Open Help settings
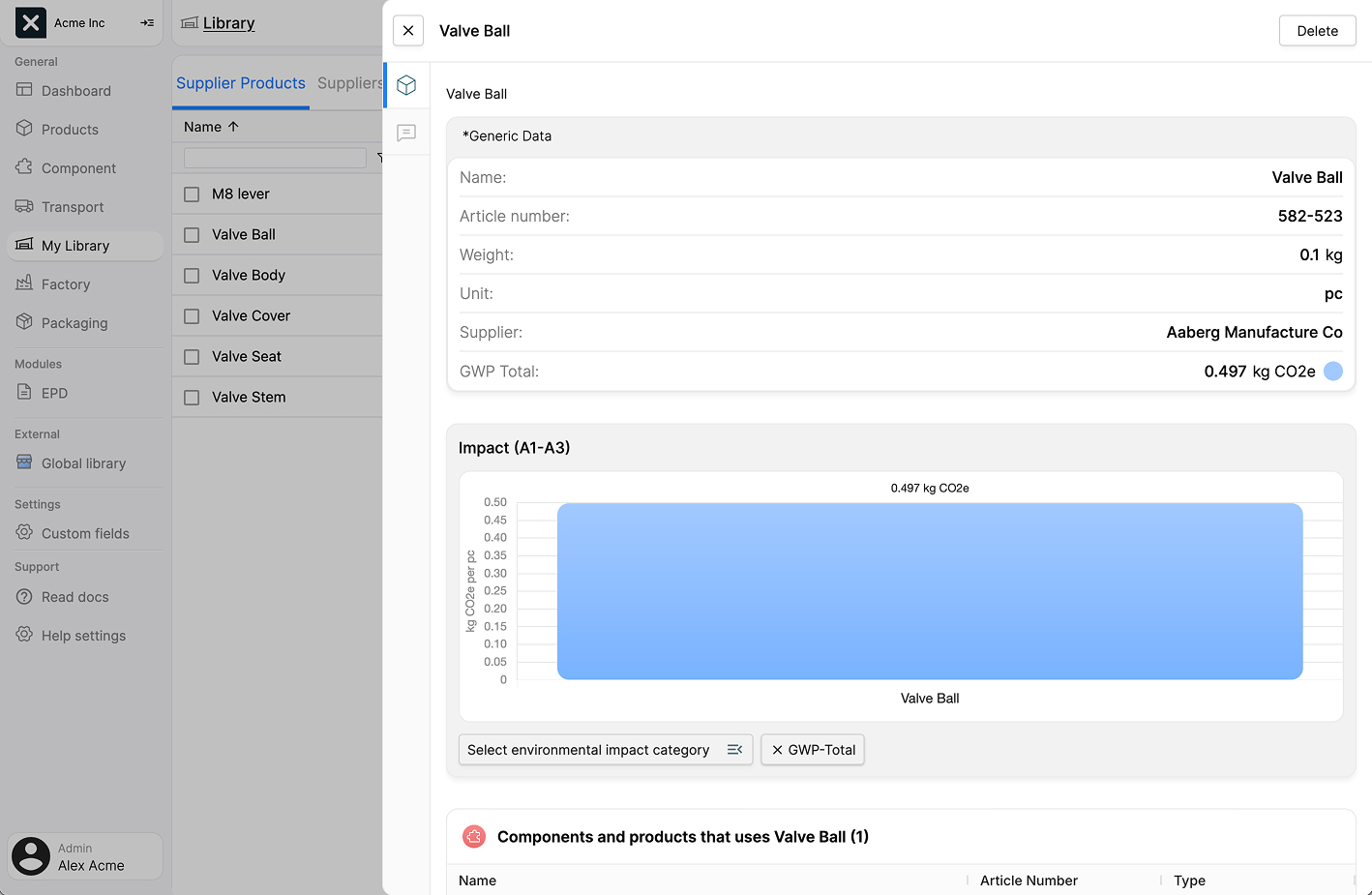This screenshot has width=1372, height=895. pos(85,636)
